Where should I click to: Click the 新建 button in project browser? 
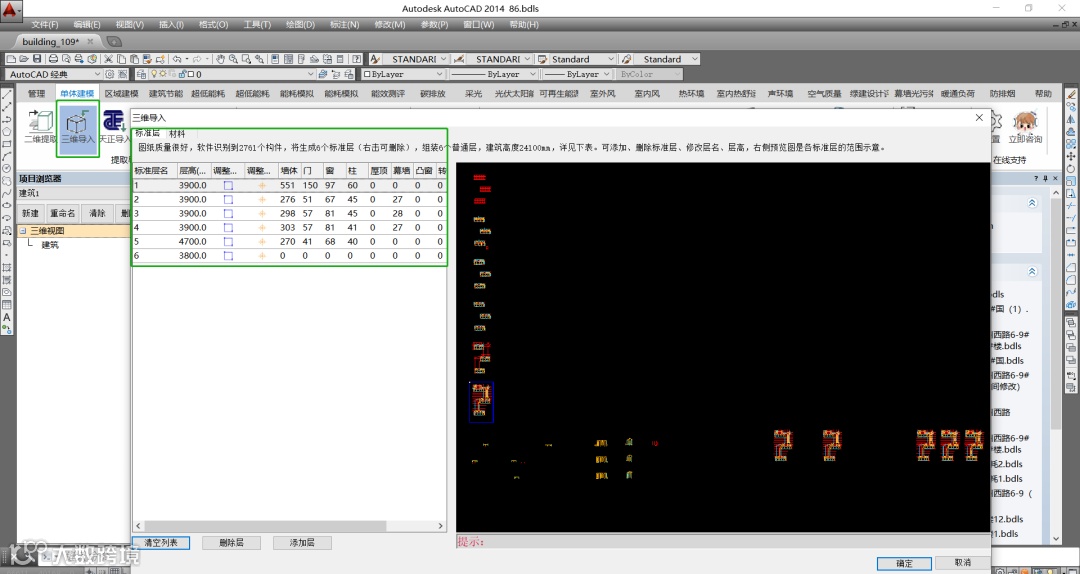30,214
